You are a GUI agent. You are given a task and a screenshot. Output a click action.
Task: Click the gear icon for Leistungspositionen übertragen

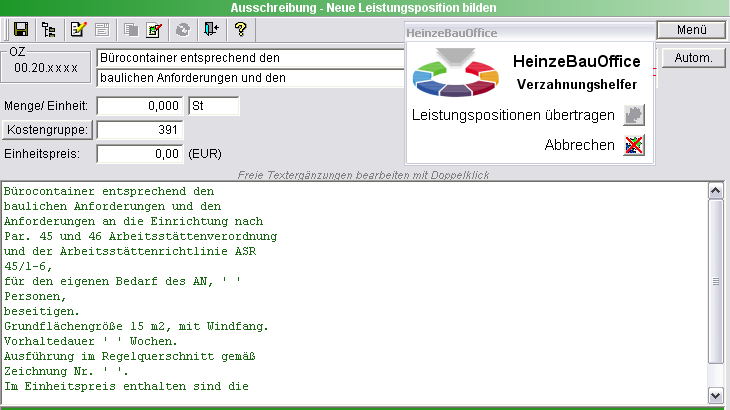pos(634,115)
